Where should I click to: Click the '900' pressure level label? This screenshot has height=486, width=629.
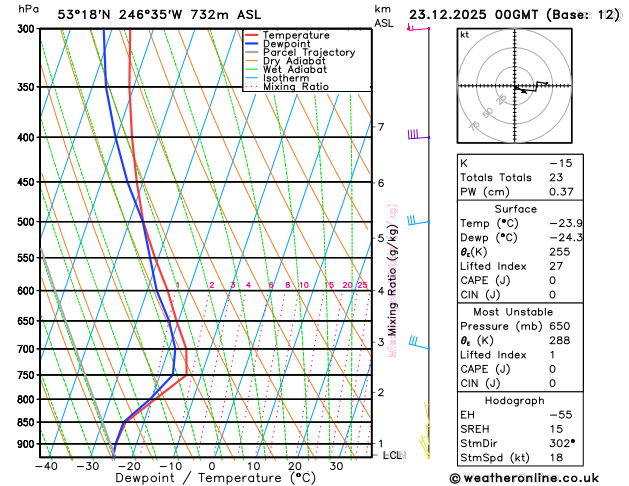tap(28, 444)
